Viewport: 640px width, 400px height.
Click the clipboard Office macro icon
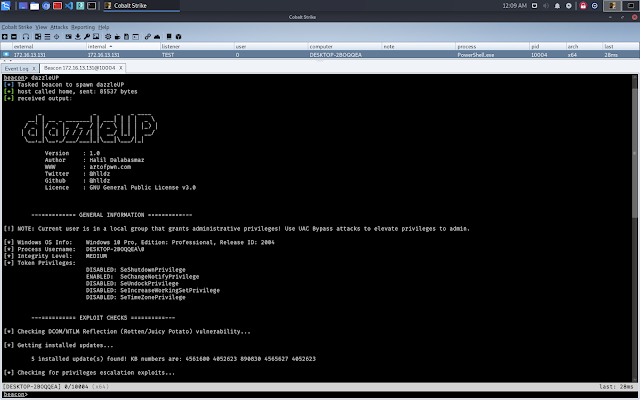[126, 37]
